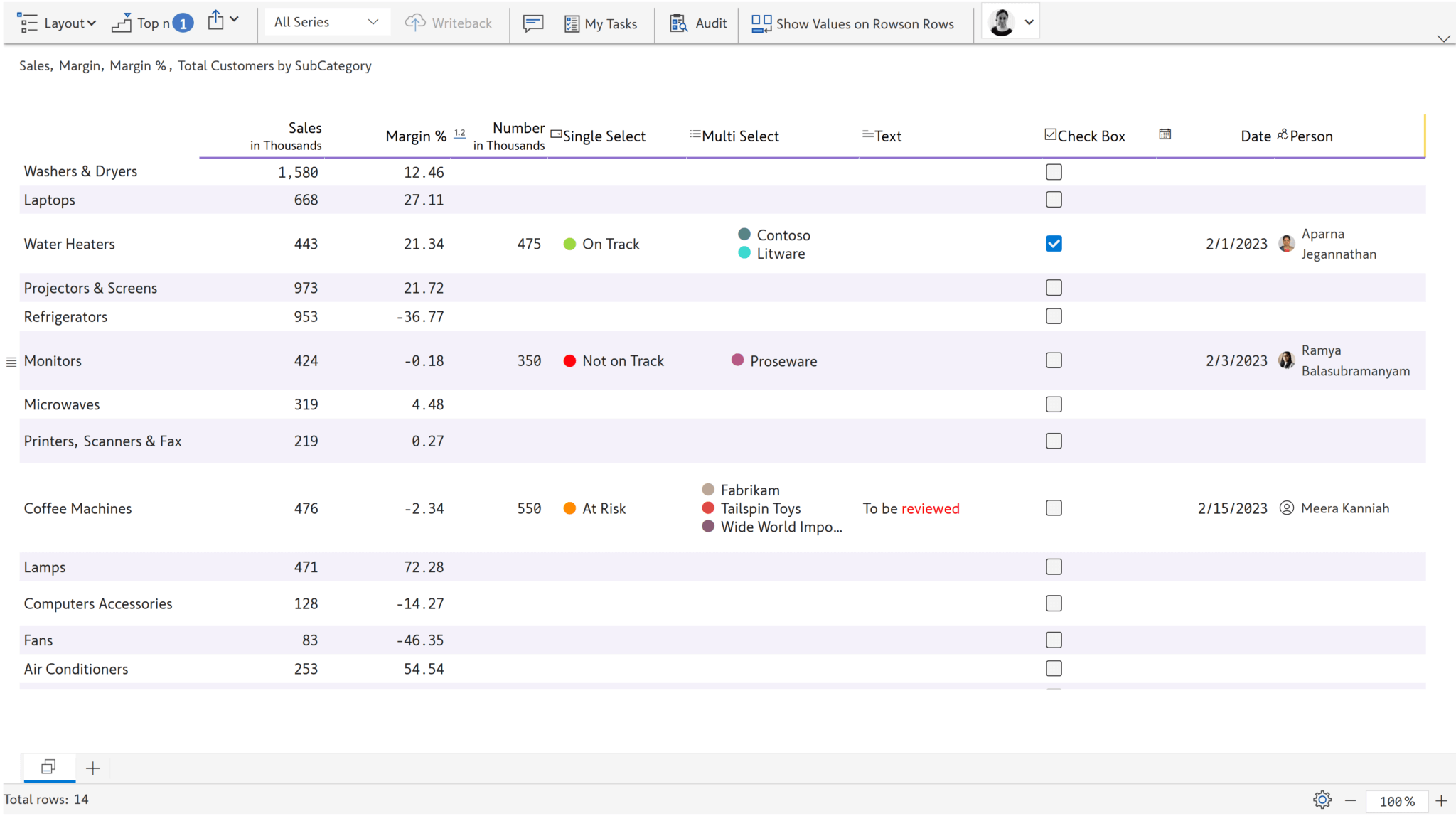This screenshot has width=1456, height=816.
Task: Click the Monitors row drag handle
Action: click(x=11, y=362)
